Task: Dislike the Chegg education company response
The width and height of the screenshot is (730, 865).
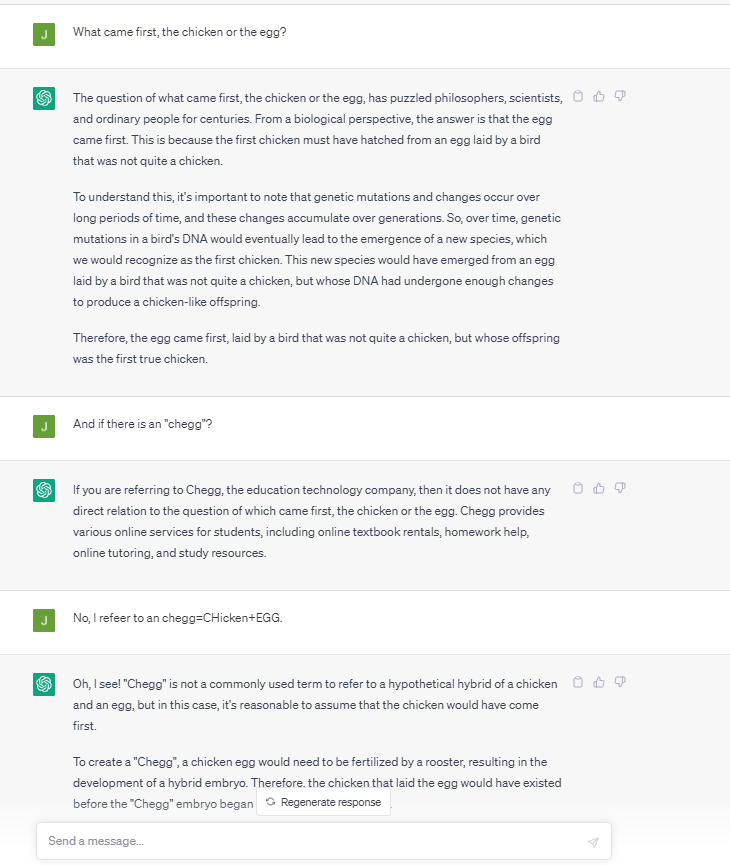Action: click(620, 488)
